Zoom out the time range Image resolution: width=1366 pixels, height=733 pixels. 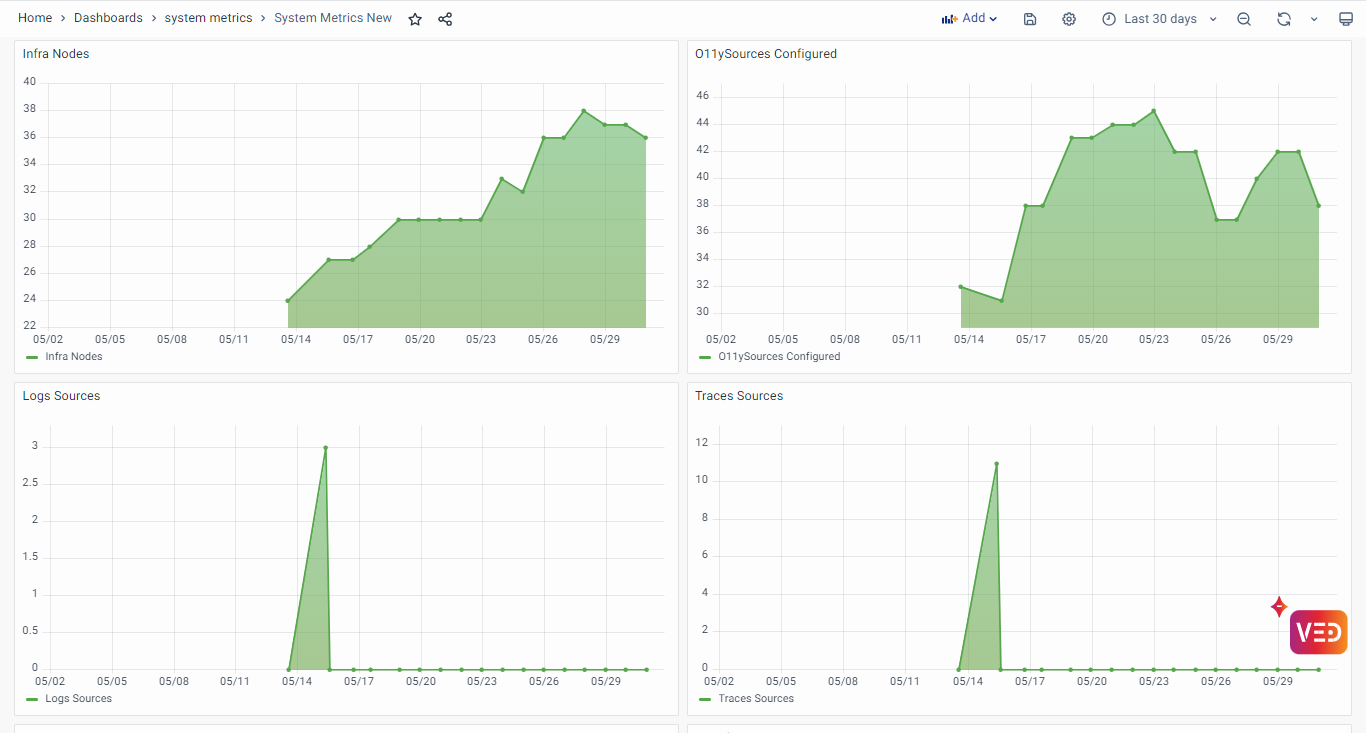(x=1244, y=19)
